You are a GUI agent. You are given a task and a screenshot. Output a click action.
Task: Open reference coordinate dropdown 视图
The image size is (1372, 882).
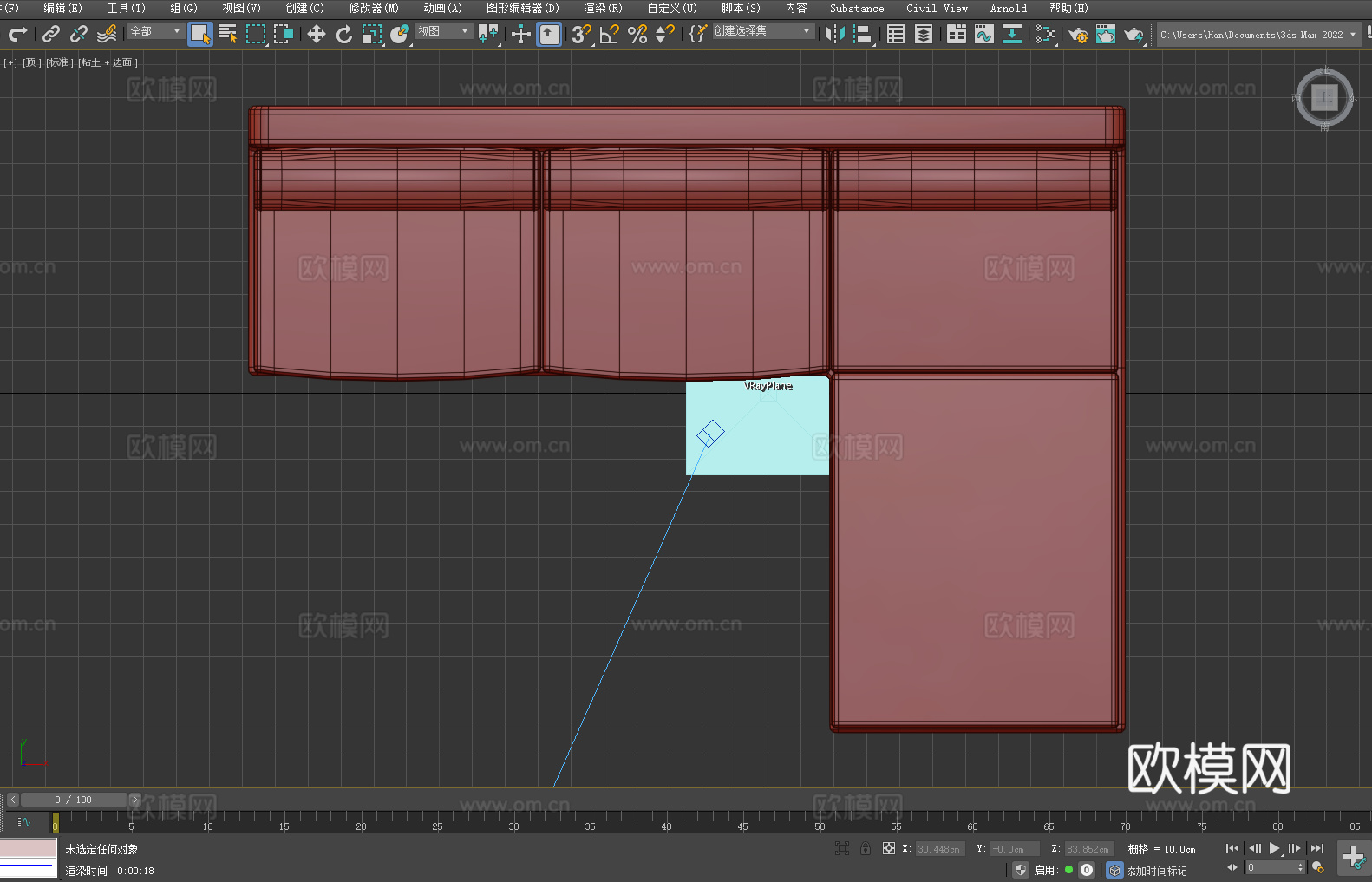pos(443,31)
